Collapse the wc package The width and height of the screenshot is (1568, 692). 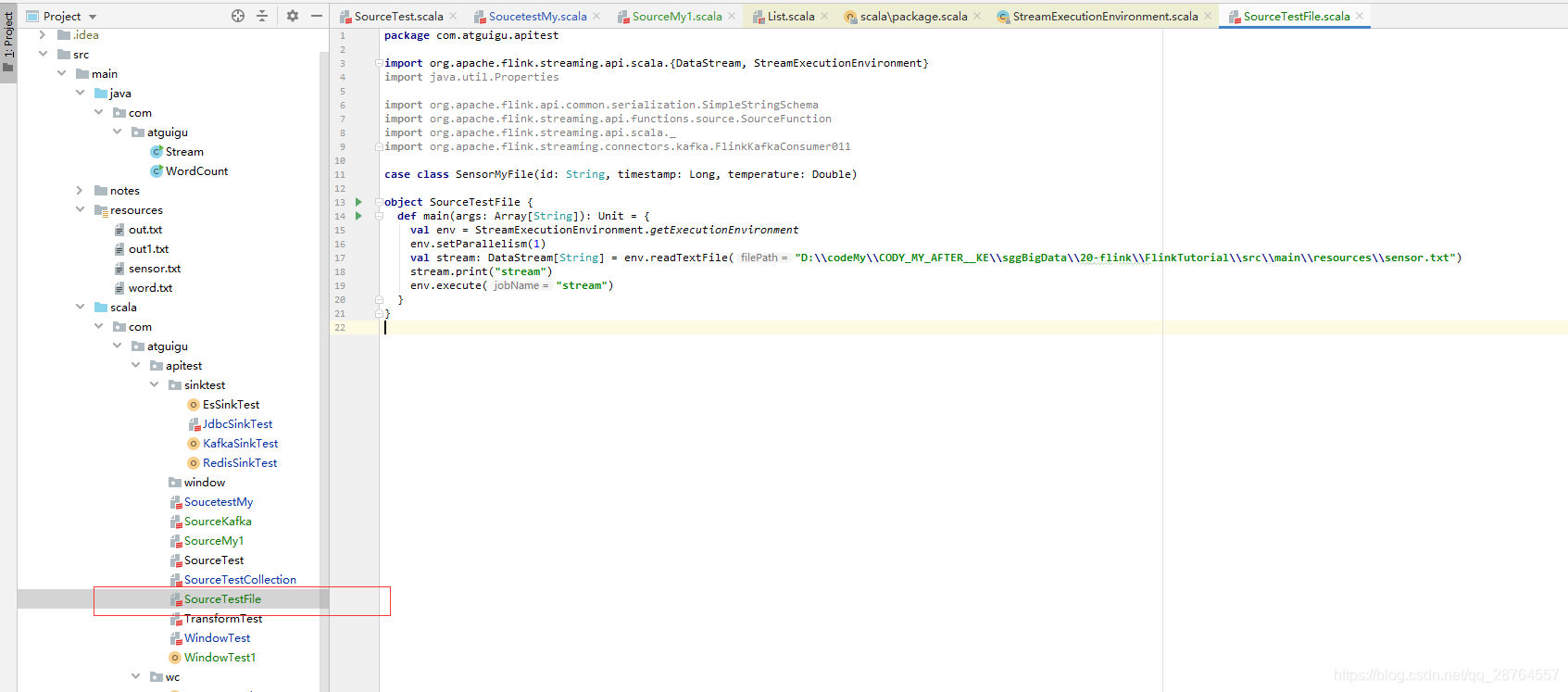click(135, 677)
